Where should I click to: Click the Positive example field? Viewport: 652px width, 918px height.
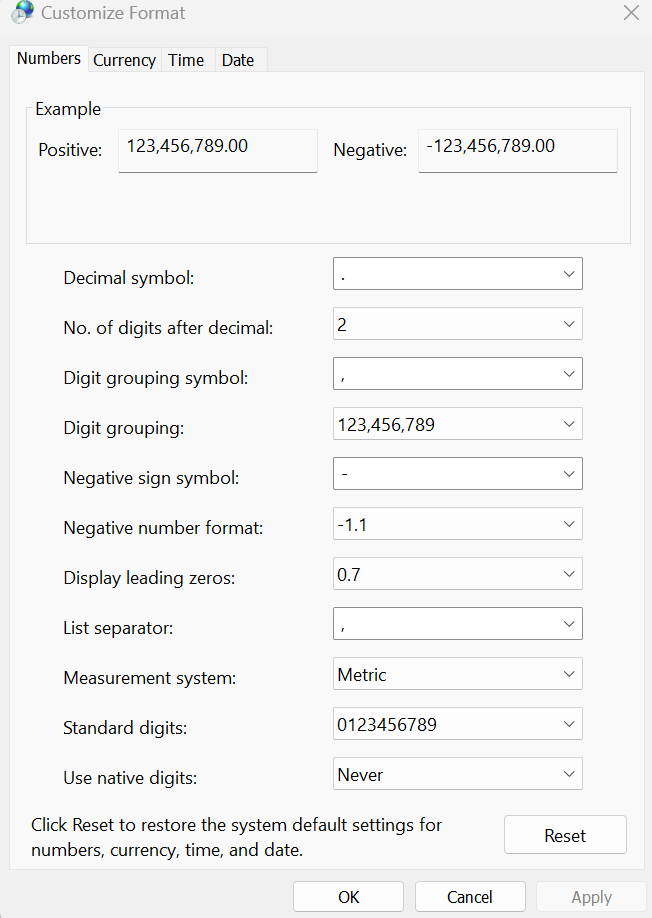tap(218, 150)
